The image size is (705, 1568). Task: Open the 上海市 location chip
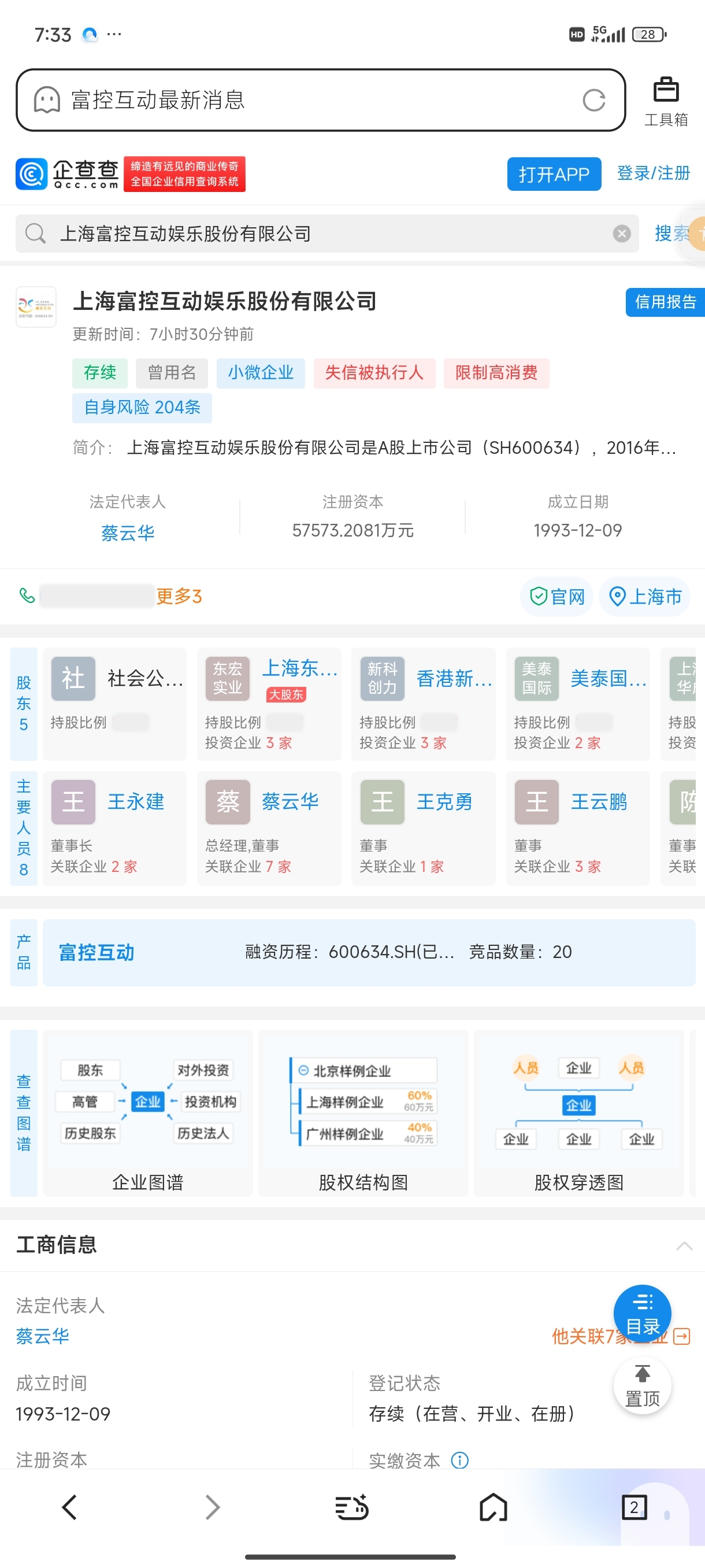pos(644,597)
